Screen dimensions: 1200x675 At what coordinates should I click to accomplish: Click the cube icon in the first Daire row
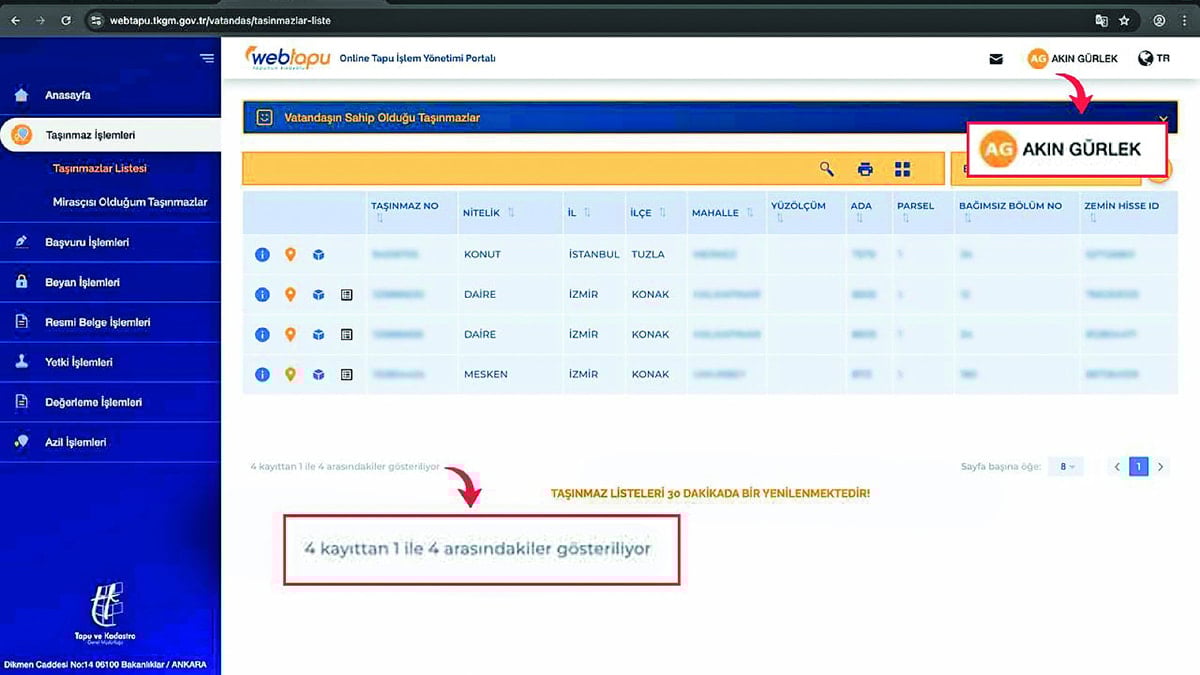[318, 295]
